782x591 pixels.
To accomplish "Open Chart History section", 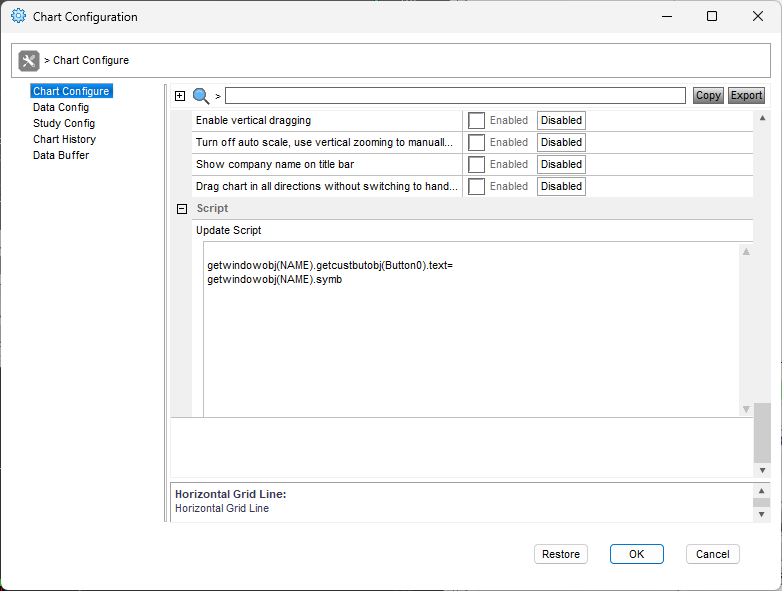I will pyautogui.click(x=64, y=139).
